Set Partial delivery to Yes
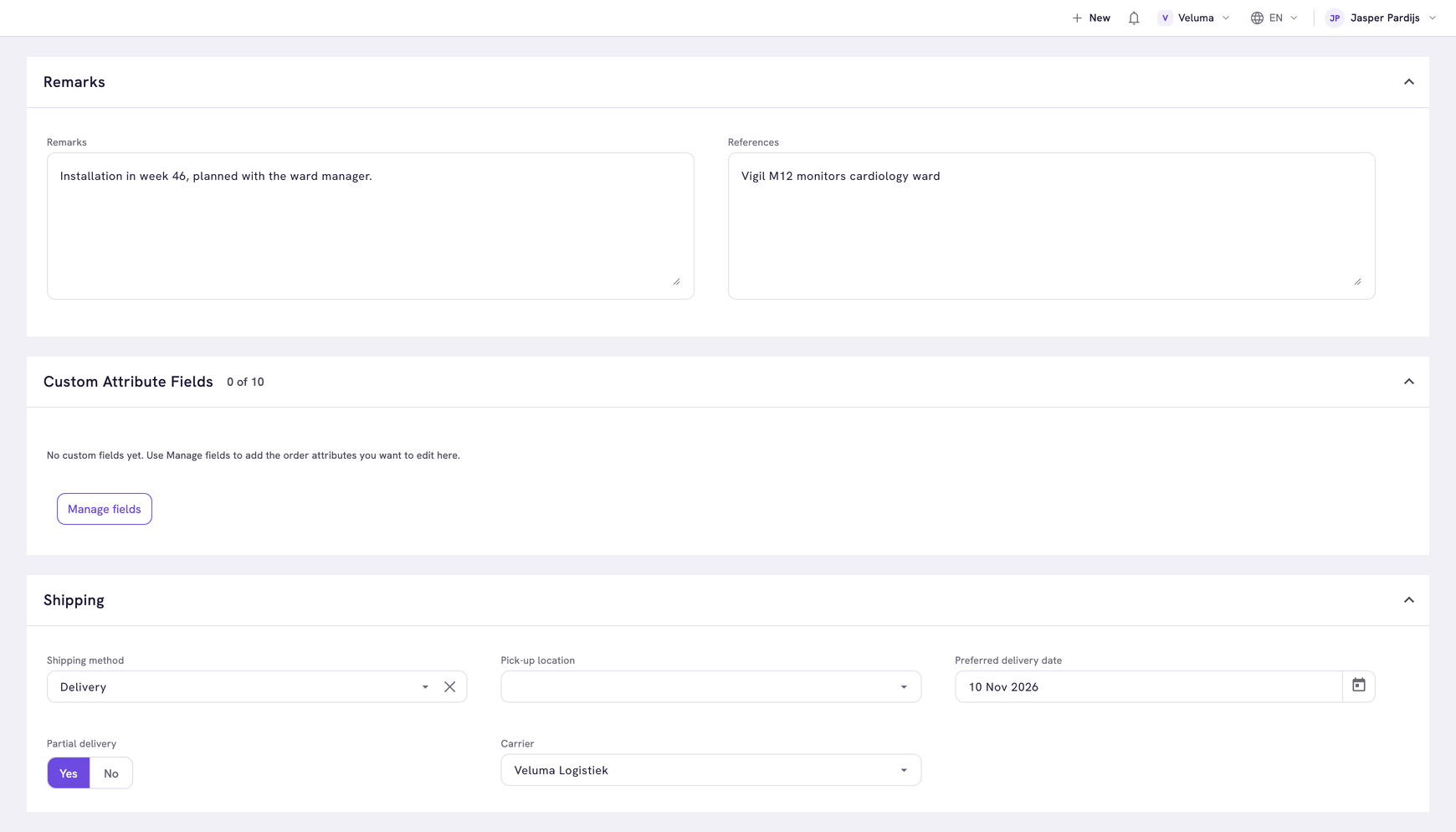1456x832 pixels. (x=69, y=773)
